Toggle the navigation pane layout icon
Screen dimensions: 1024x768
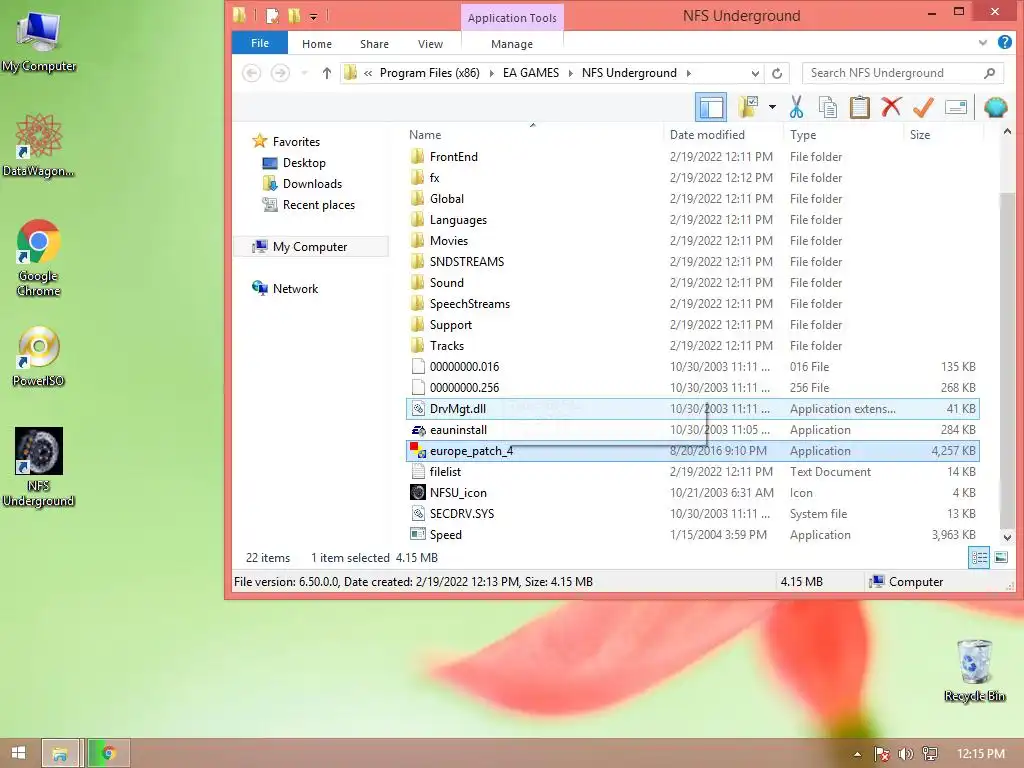(x=711, y=107)
